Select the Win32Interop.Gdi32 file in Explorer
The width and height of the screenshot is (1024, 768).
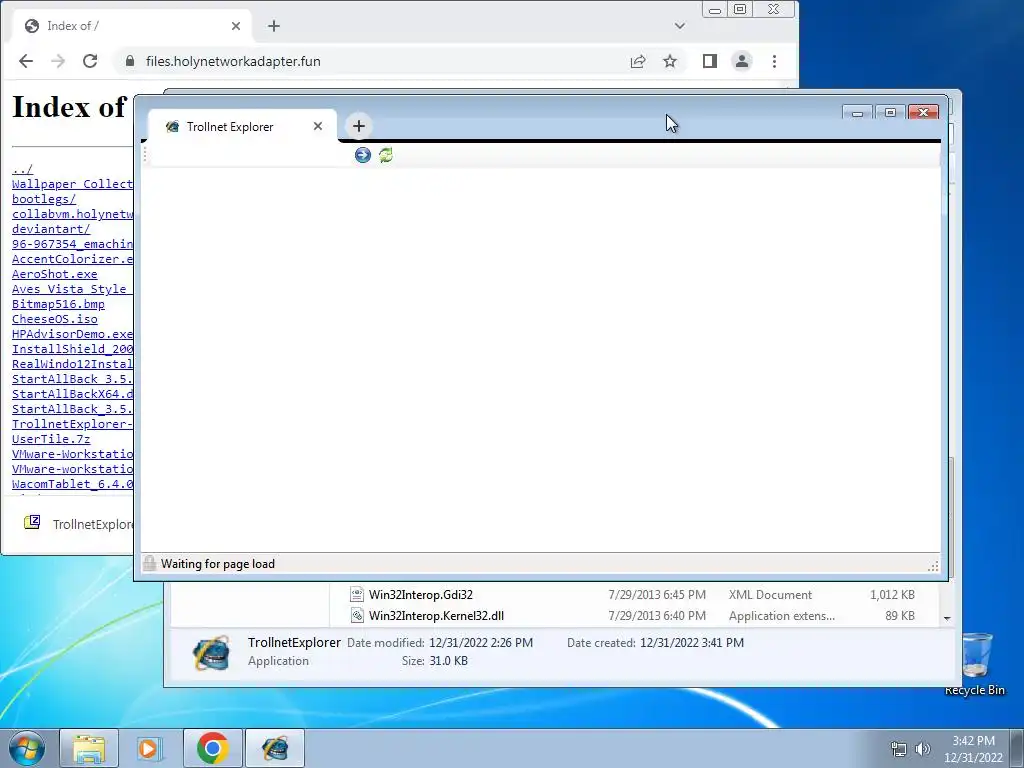click(x=421, y=595)
